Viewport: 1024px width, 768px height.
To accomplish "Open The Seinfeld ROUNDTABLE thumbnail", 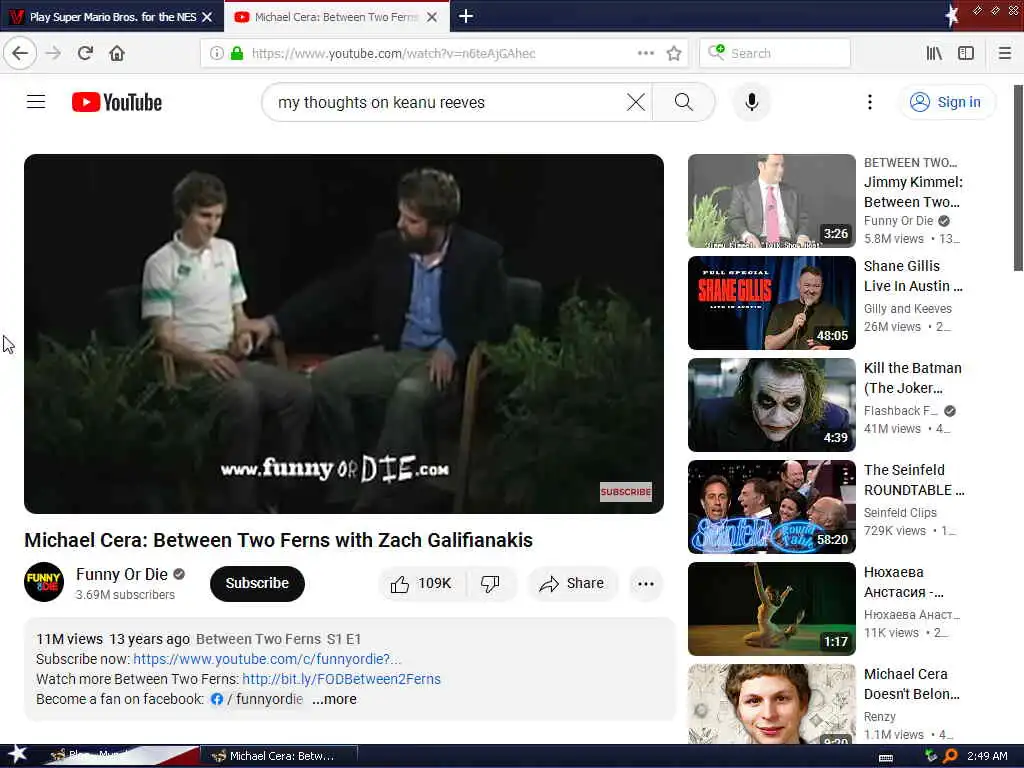I will [771, 506].
